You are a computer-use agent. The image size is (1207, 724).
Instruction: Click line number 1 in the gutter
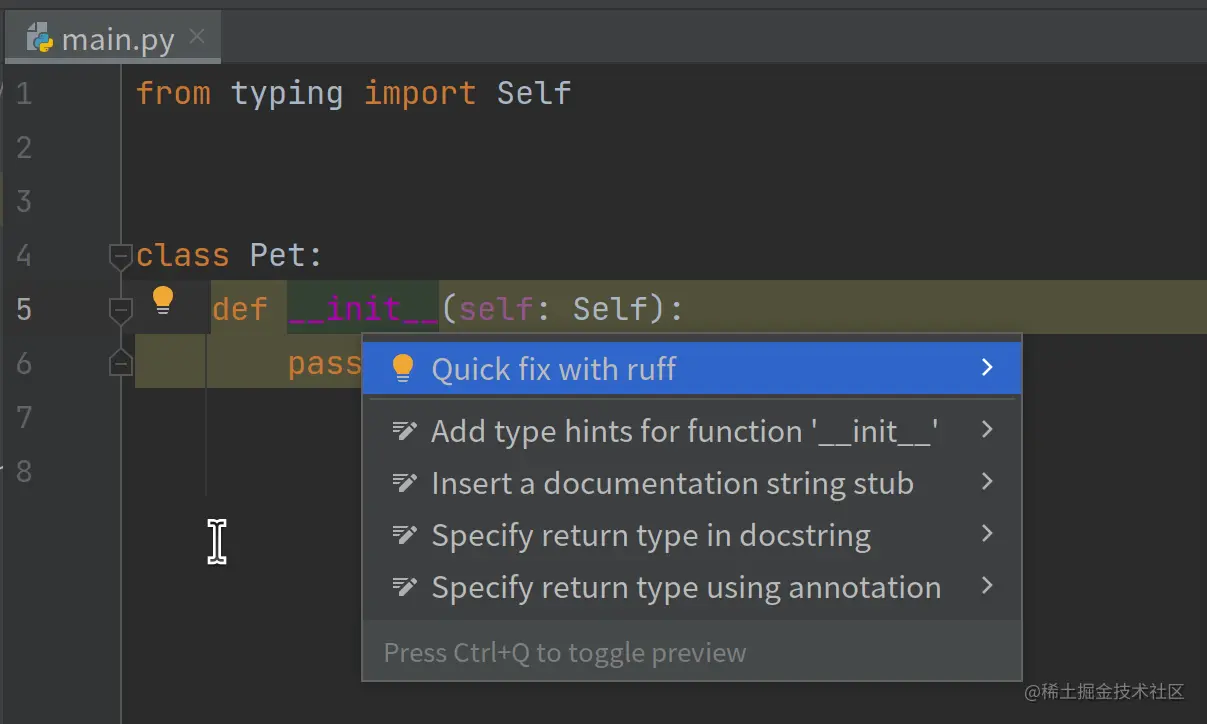[24, 93]
